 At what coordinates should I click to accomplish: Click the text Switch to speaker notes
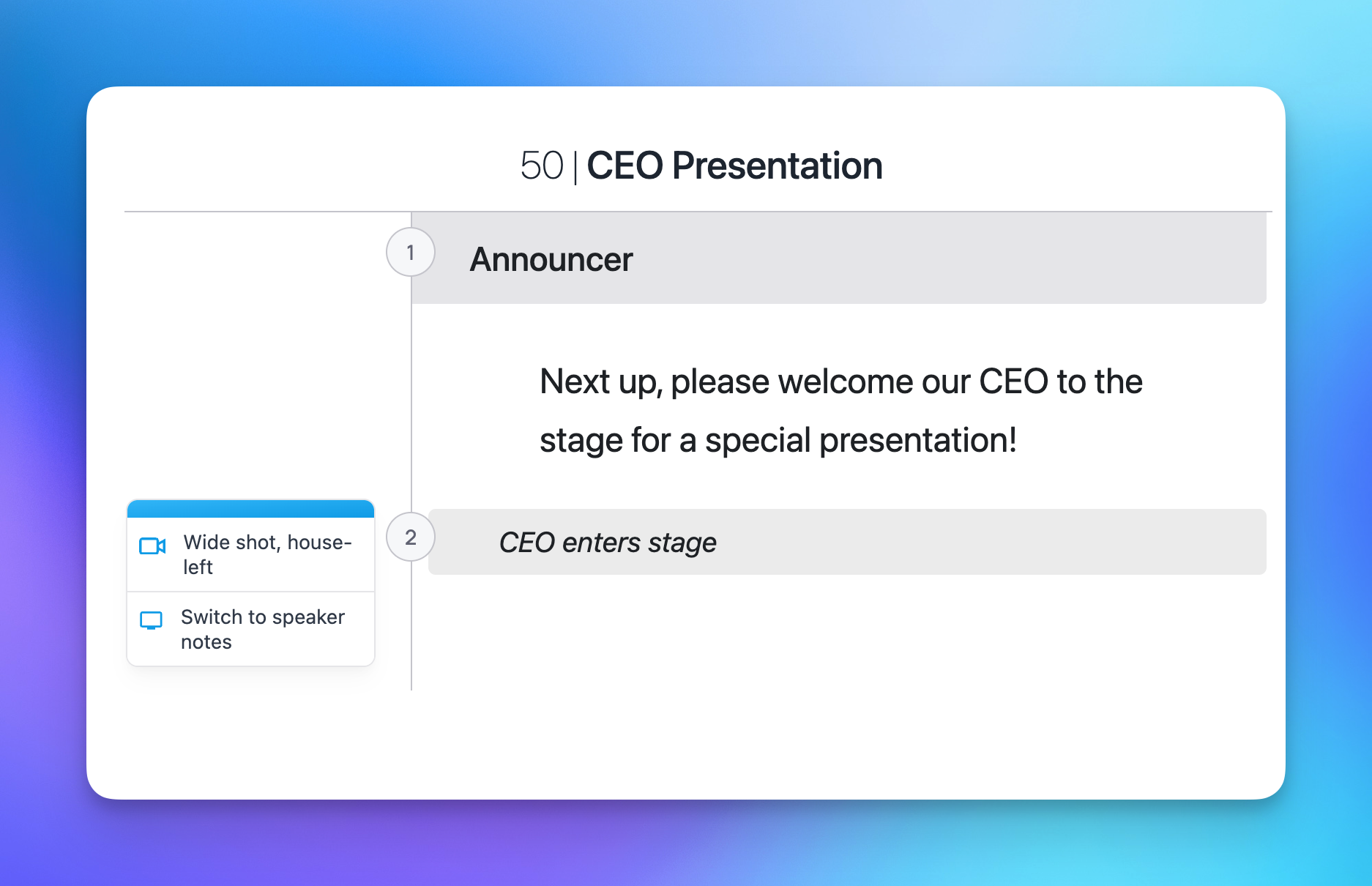[263, 629]
